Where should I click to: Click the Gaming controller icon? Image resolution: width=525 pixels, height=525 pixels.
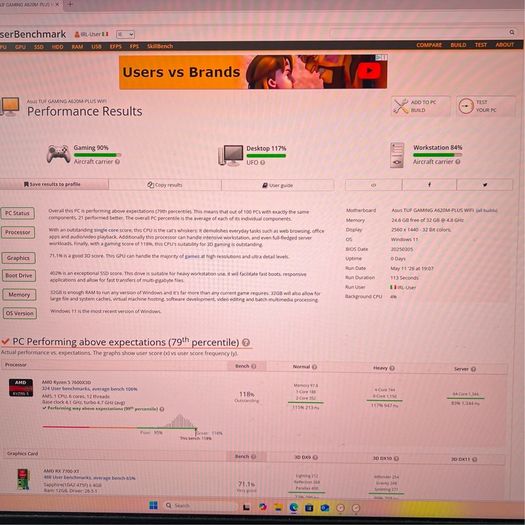click(59, 154)
